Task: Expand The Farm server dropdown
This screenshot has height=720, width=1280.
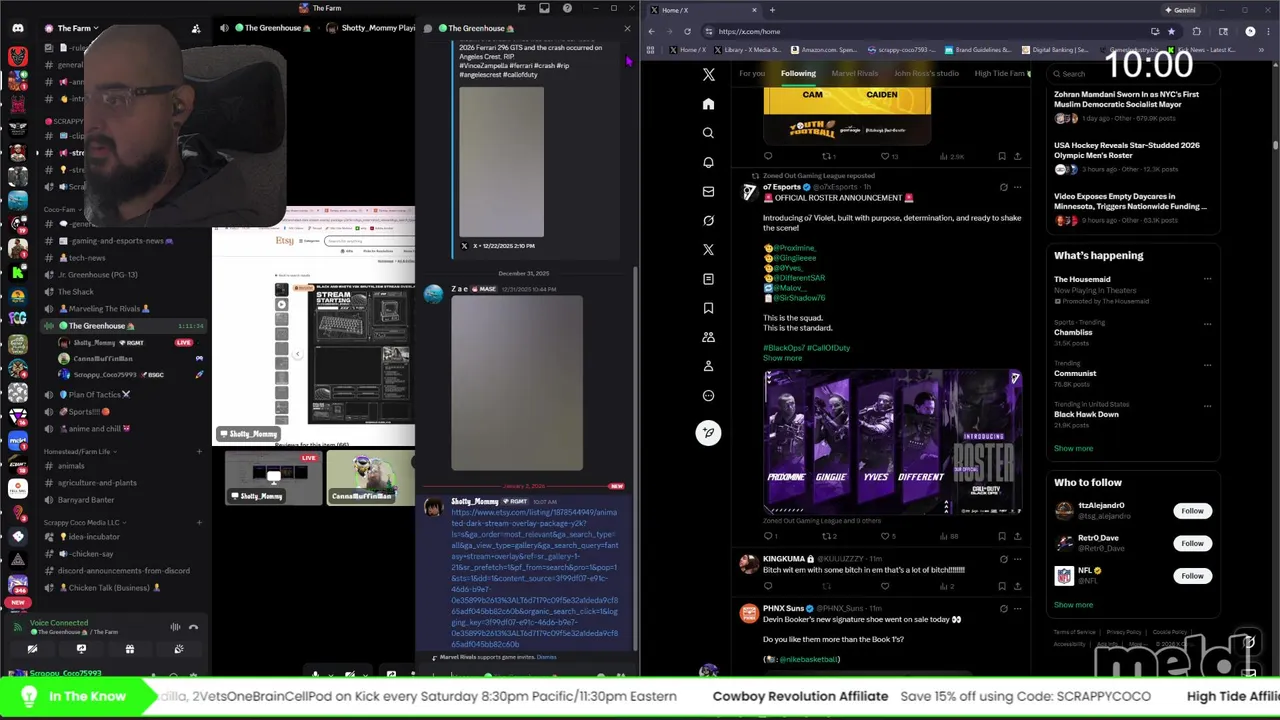Action: coord(75,28)
